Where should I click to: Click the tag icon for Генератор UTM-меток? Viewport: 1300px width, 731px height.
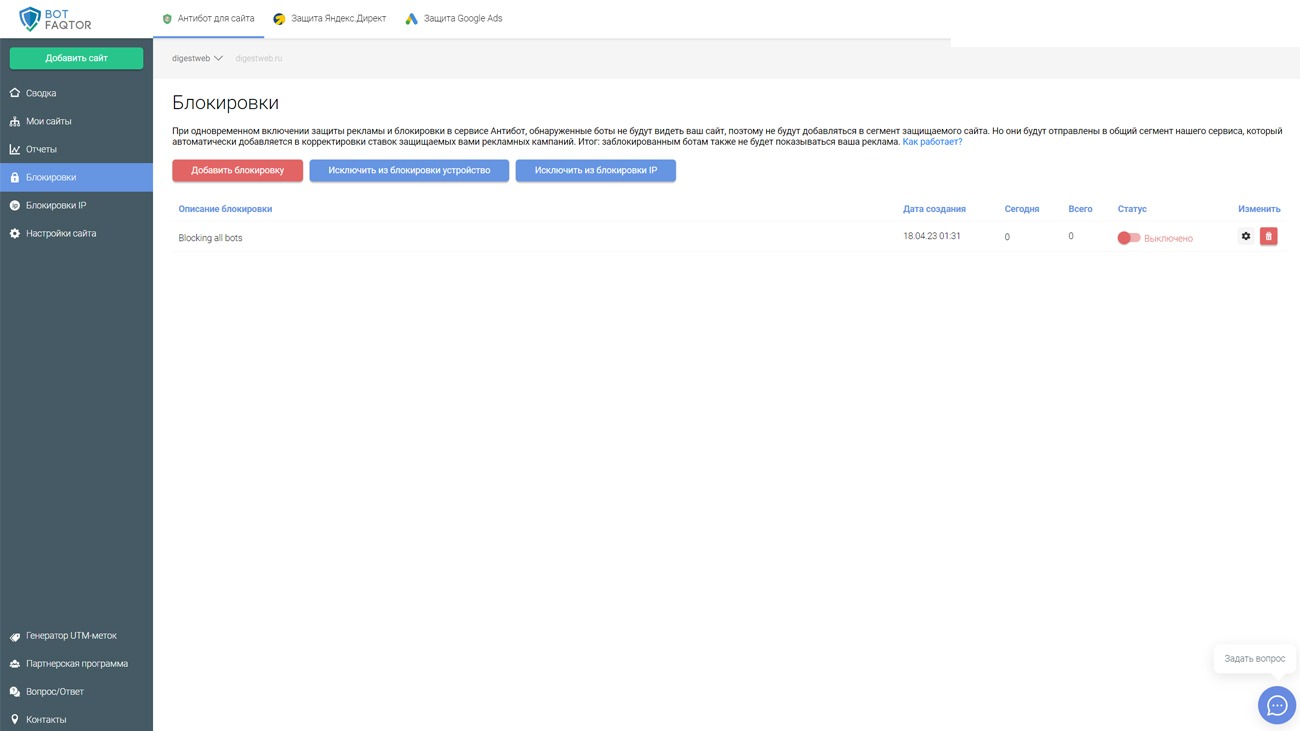(15, 636)
